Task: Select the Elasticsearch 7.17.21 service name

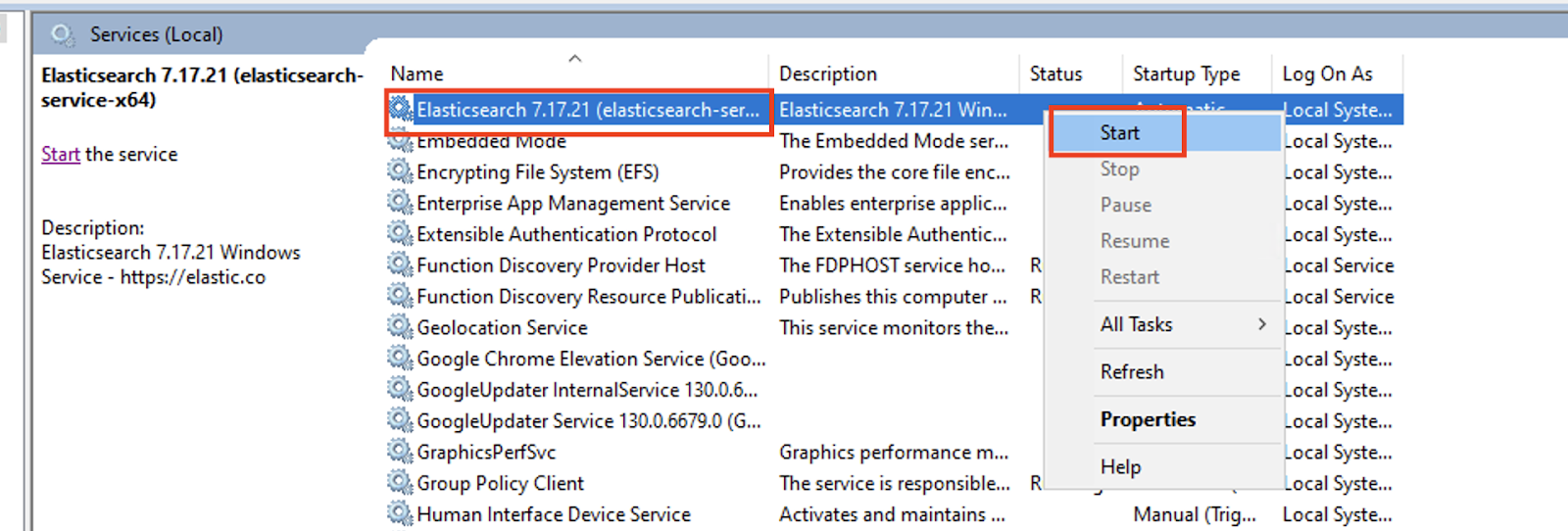Action: 588,110
